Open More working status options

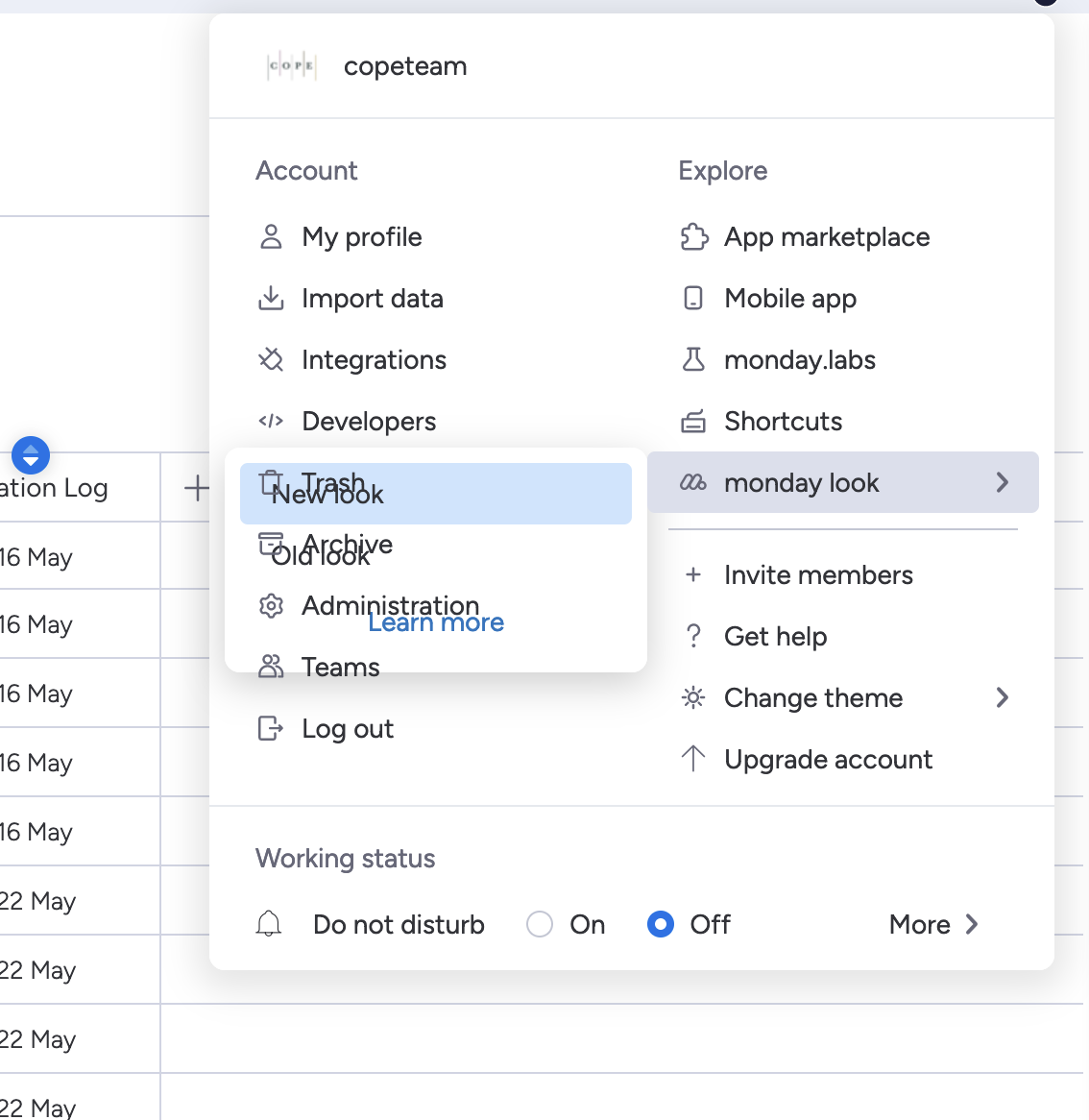tap(933, 924)
